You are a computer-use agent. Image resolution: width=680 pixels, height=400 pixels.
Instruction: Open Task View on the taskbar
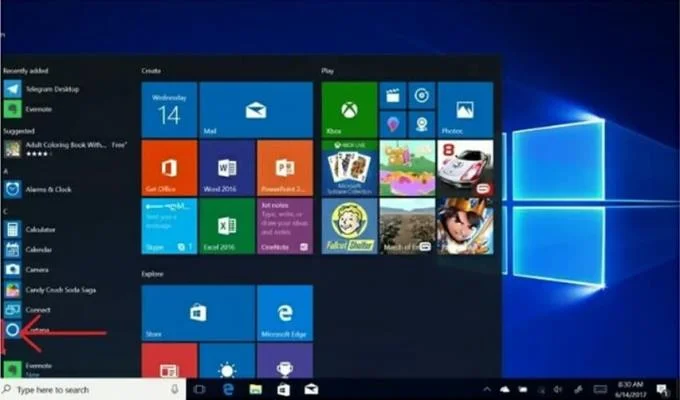(199, 390)
